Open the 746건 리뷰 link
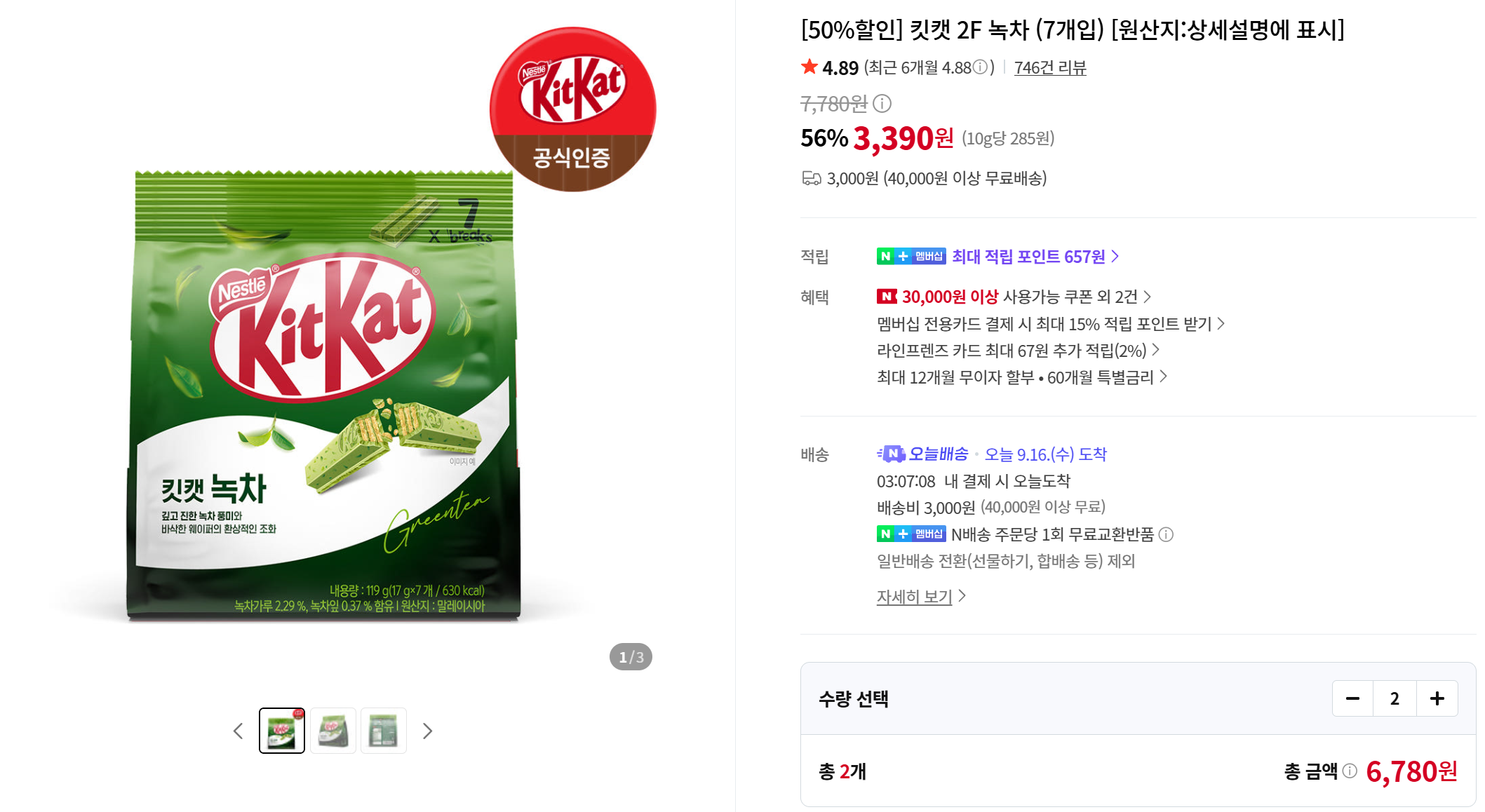The image size is (1485, 812). (x=1050, y=67)
